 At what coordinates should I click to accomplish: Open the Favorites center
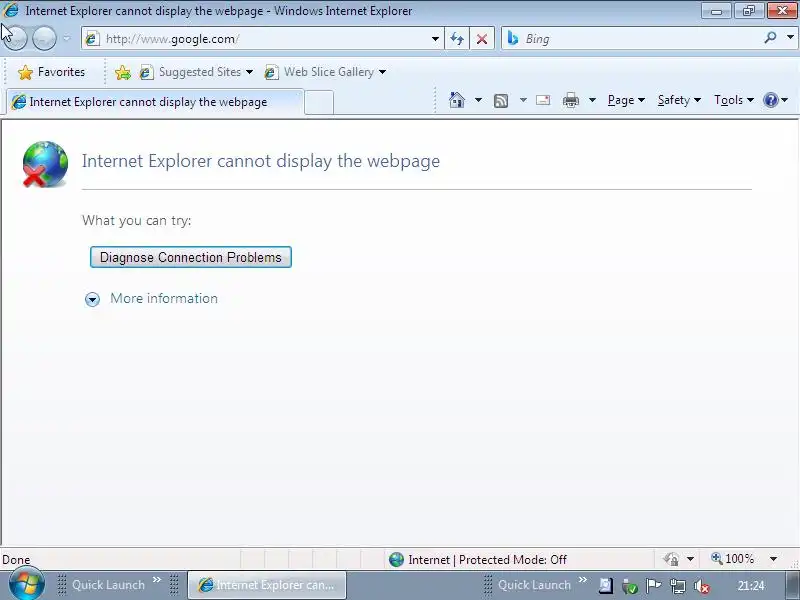(51, 72)
